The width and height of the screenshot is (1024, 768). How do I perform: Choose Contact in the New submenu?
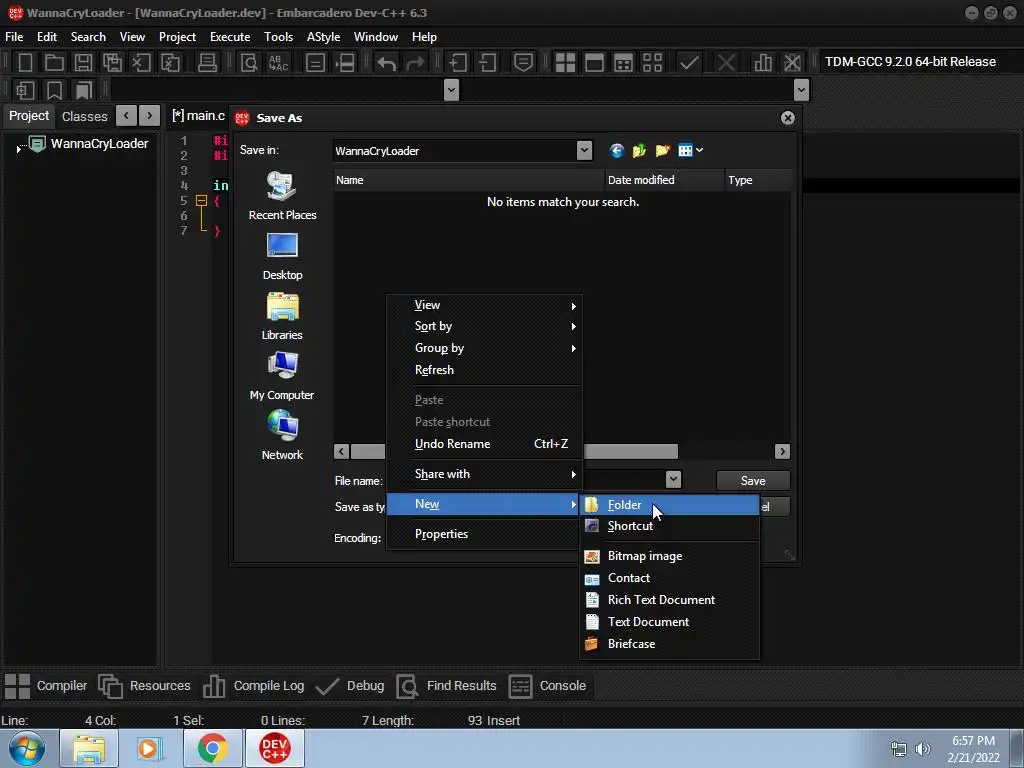pyautogui.click(x=669, y=578)
